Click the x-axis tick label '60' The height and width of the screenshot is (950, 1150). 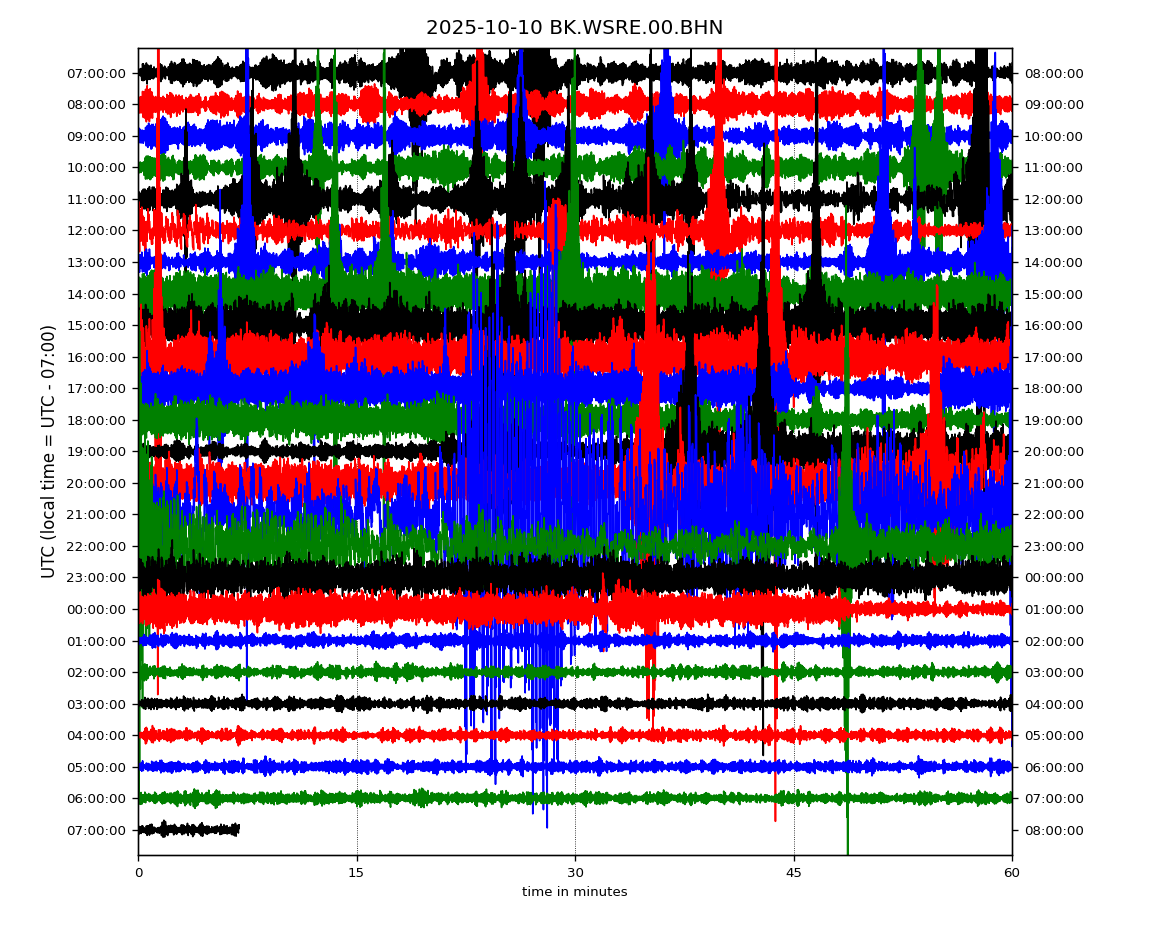(x=1012, y=873)
